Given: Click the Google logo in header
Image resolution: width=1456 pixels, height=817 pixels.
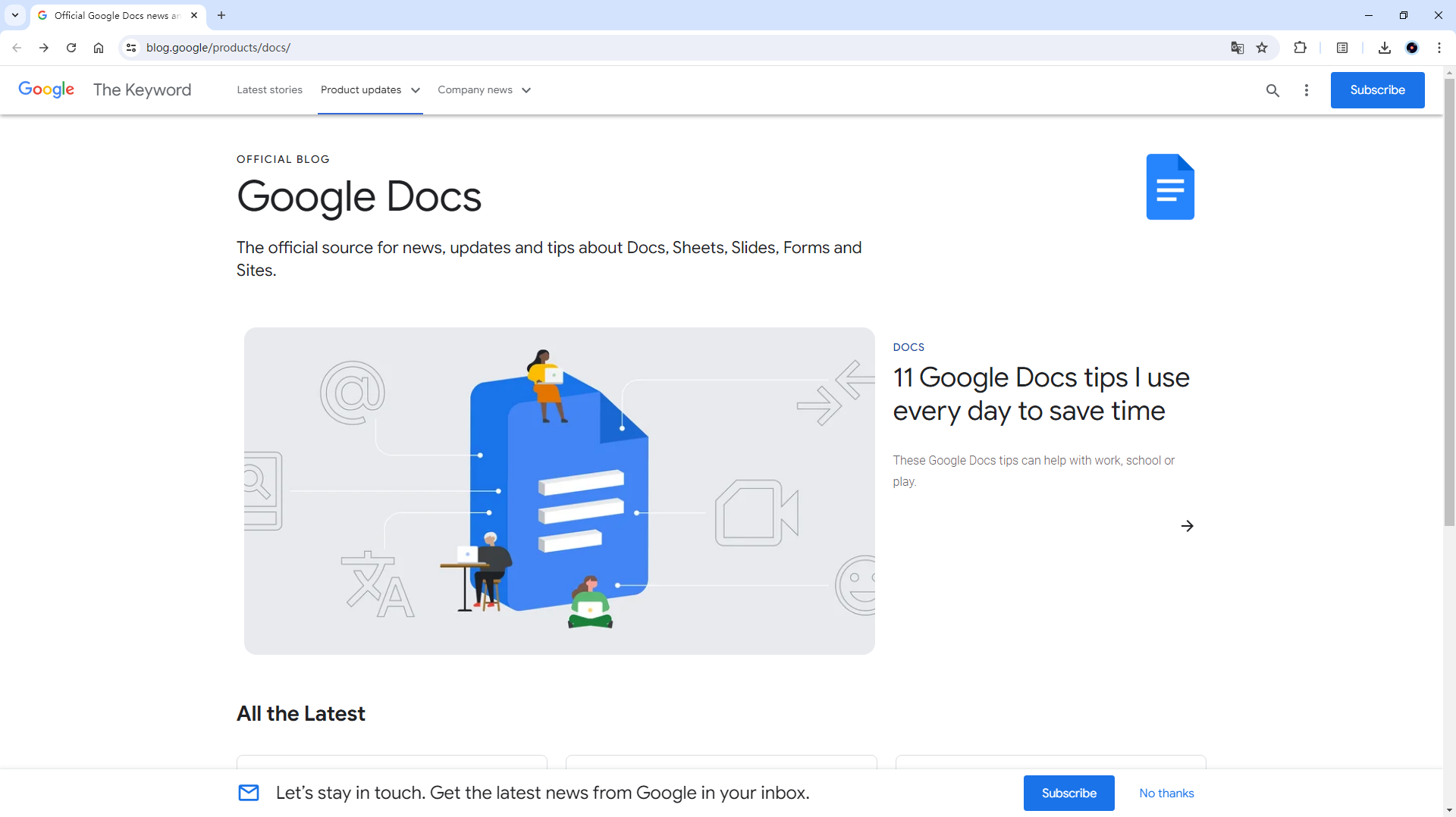Looking at the screenshot, I should point(46,89).
